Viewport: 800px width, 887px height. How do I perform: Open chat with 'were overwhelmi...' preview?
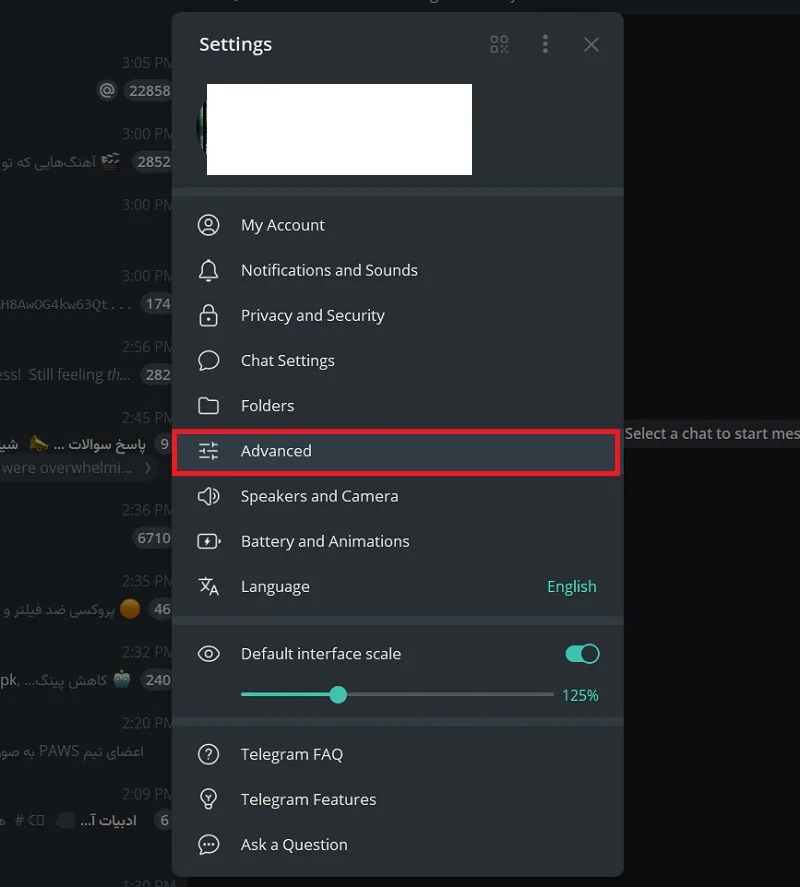76,468
